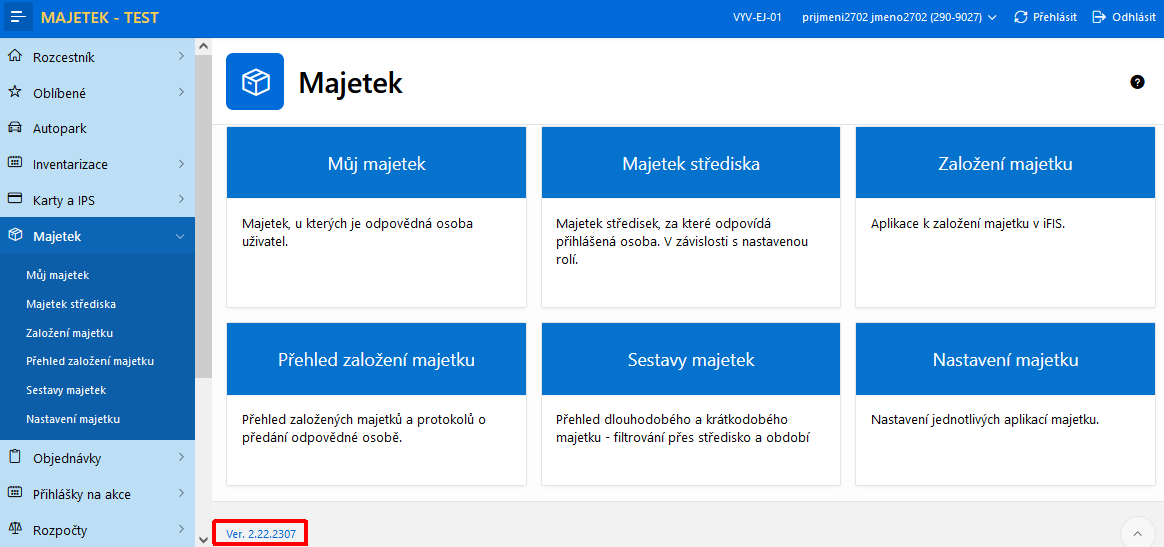The image size is (1164, 547).
Task: Click the Autopark menu label
Action: click(60, 128)
